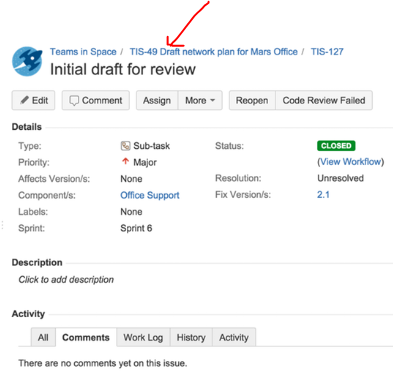This screenshot has width=393, height=381.
Task: Open fix version 2.1 link
Action: coord(323,195)
